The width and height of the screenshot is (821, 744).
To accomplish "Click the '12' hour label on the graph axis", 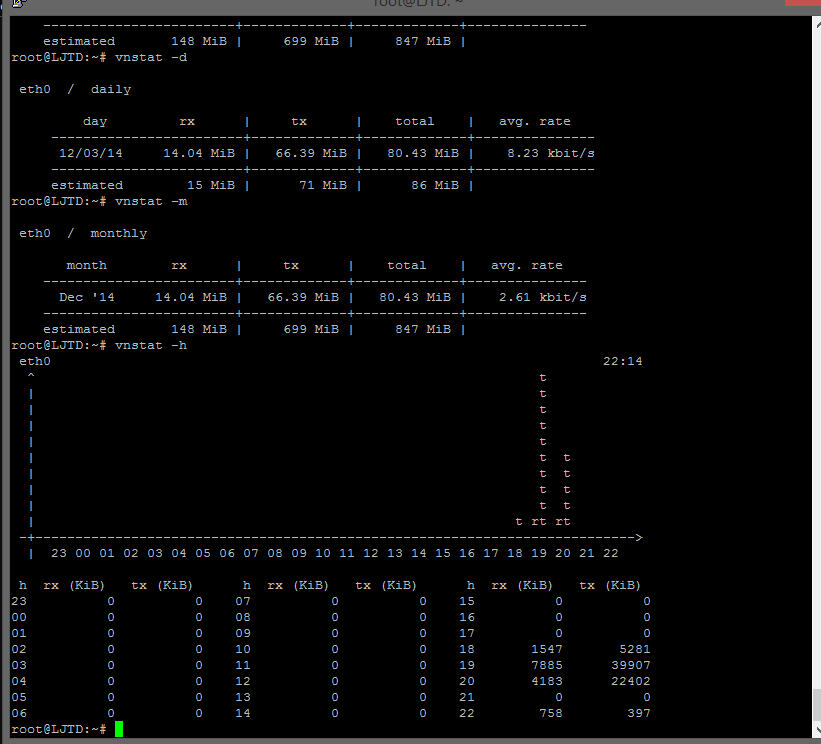I will (x=371, y=553).
